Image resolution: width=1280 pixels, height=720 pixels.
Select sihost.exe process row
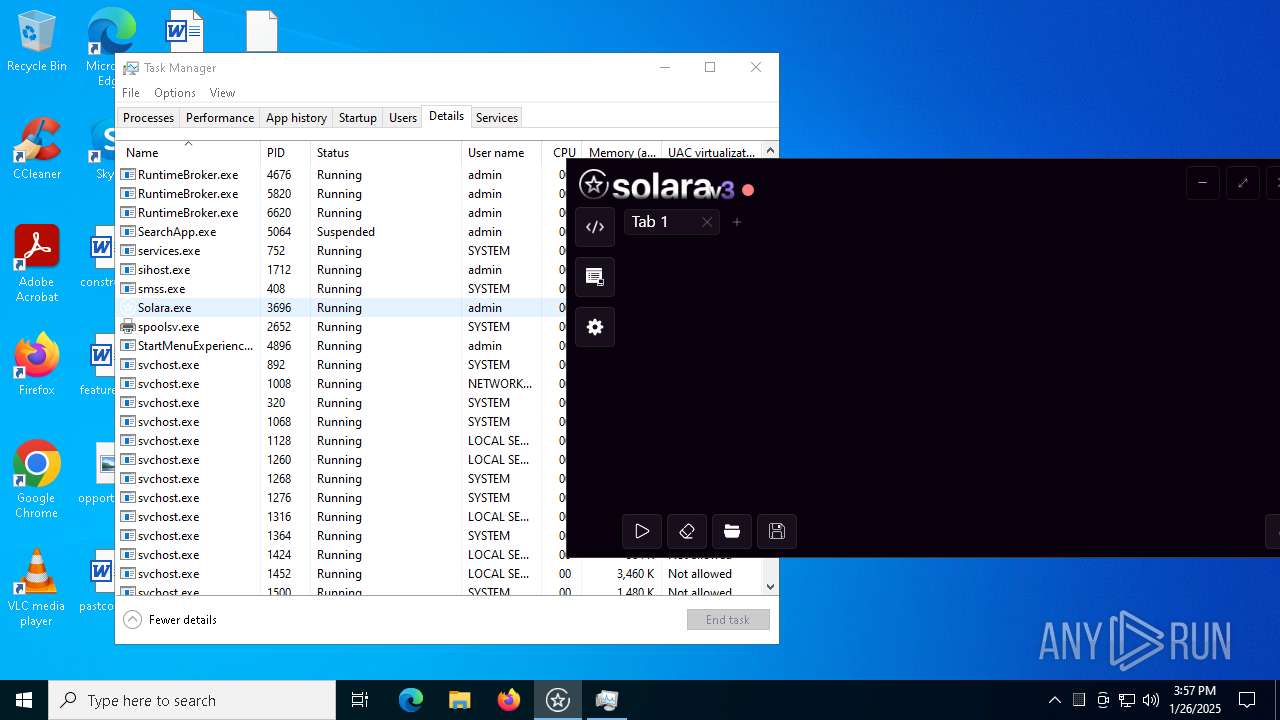pos(342,270)
